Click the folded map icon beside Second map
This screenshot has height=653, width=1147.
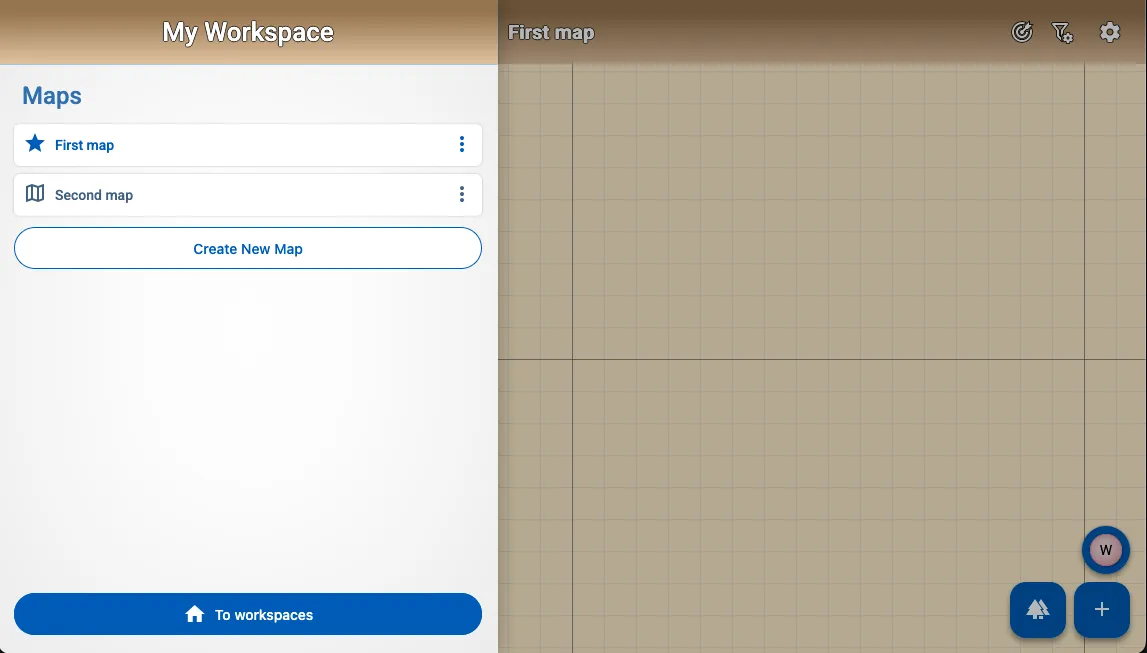pos(35,194)
